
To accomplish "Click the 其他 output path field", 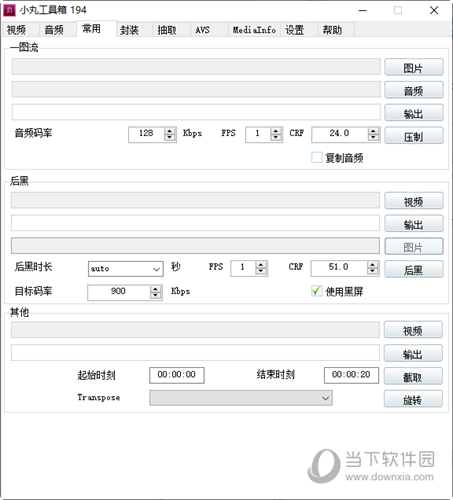I will tap(195, 353).
